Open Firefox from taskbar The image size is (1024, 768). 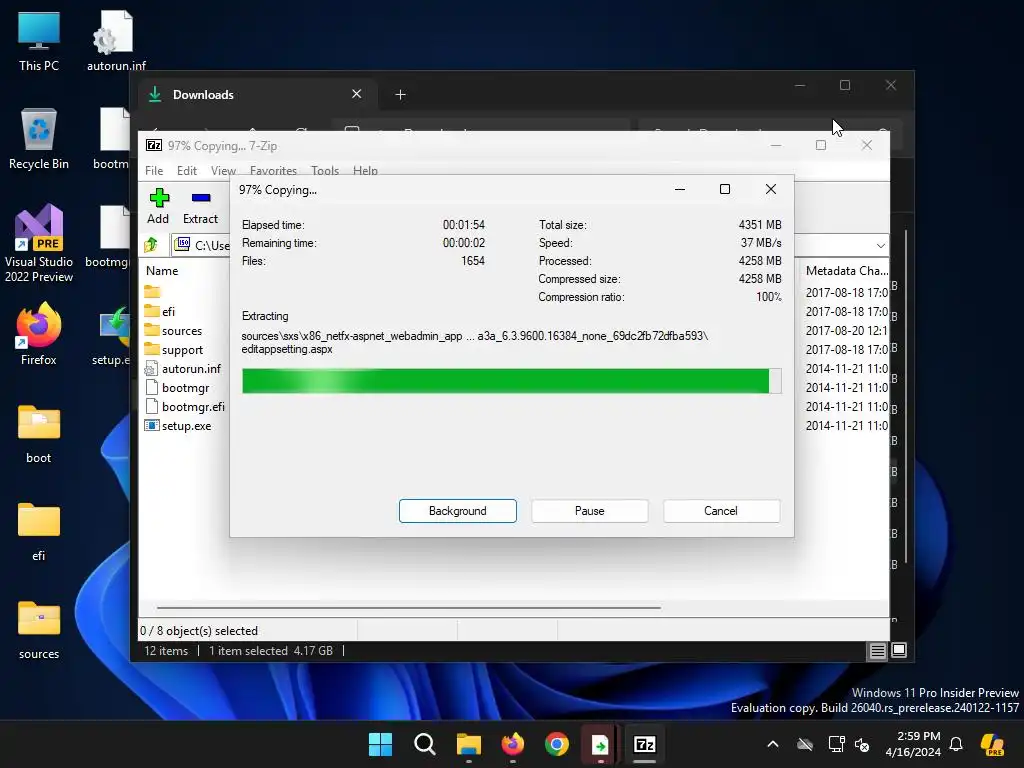click(x=513, y=744)
